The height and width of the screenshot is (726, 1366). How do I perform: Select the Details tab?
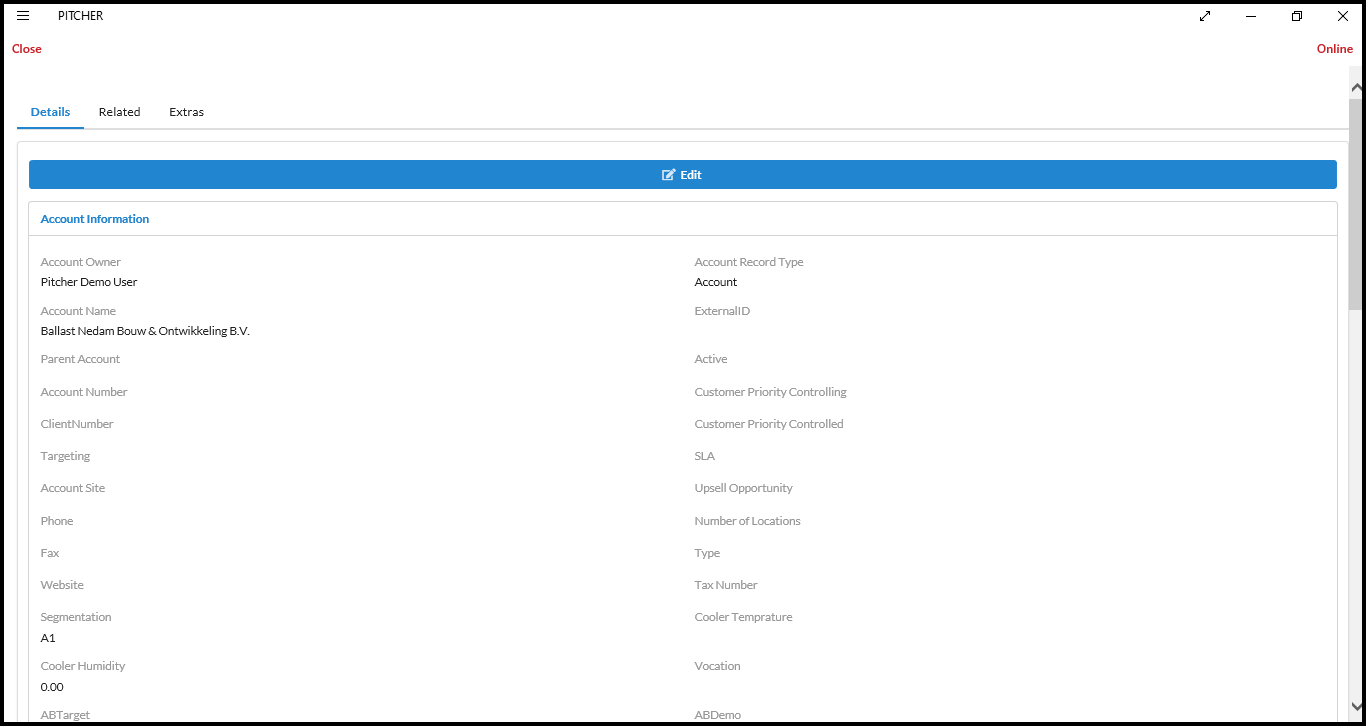click(50, 111)
